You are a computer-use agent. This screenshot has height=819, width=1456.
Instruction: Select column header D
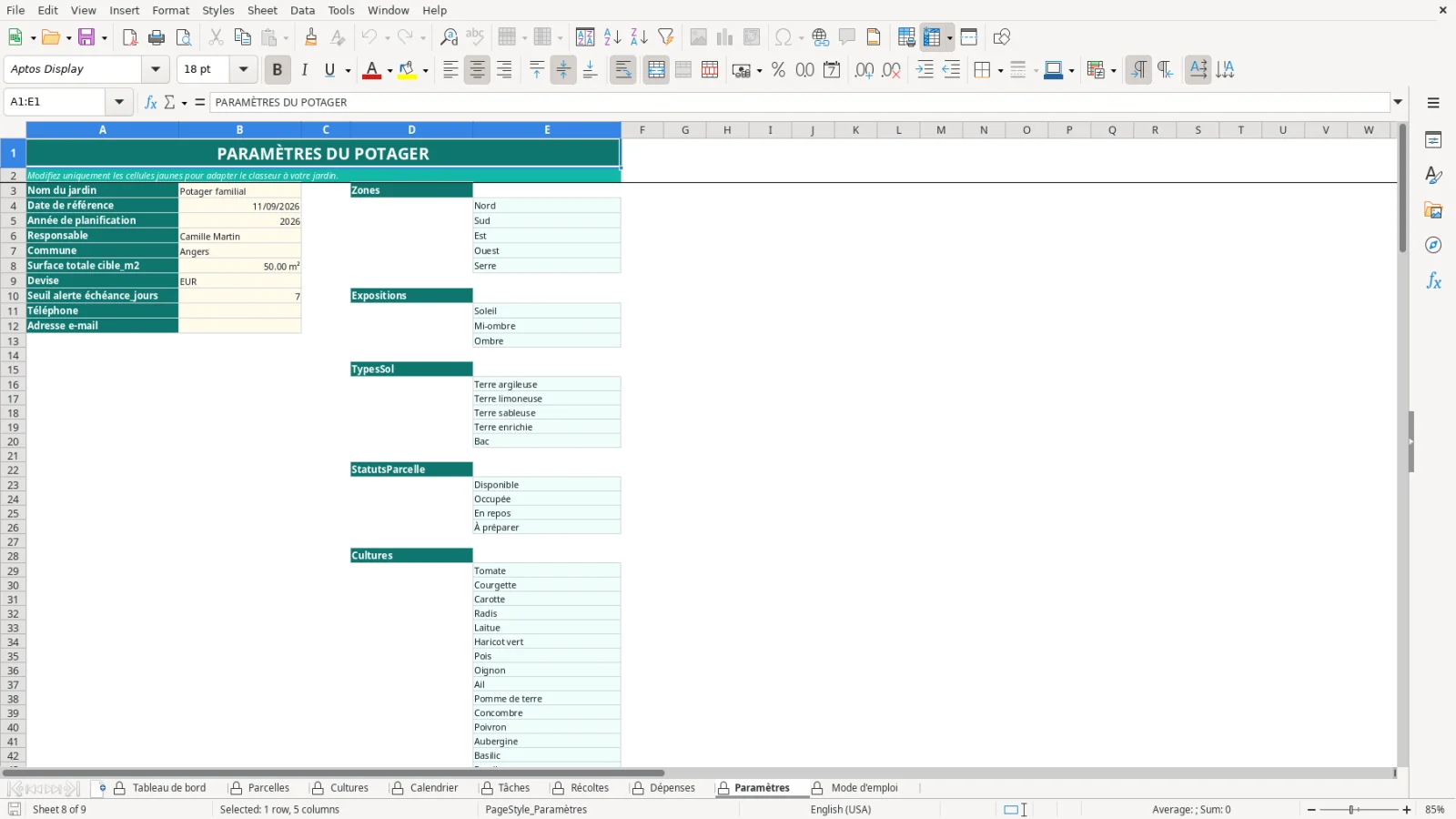411,130
